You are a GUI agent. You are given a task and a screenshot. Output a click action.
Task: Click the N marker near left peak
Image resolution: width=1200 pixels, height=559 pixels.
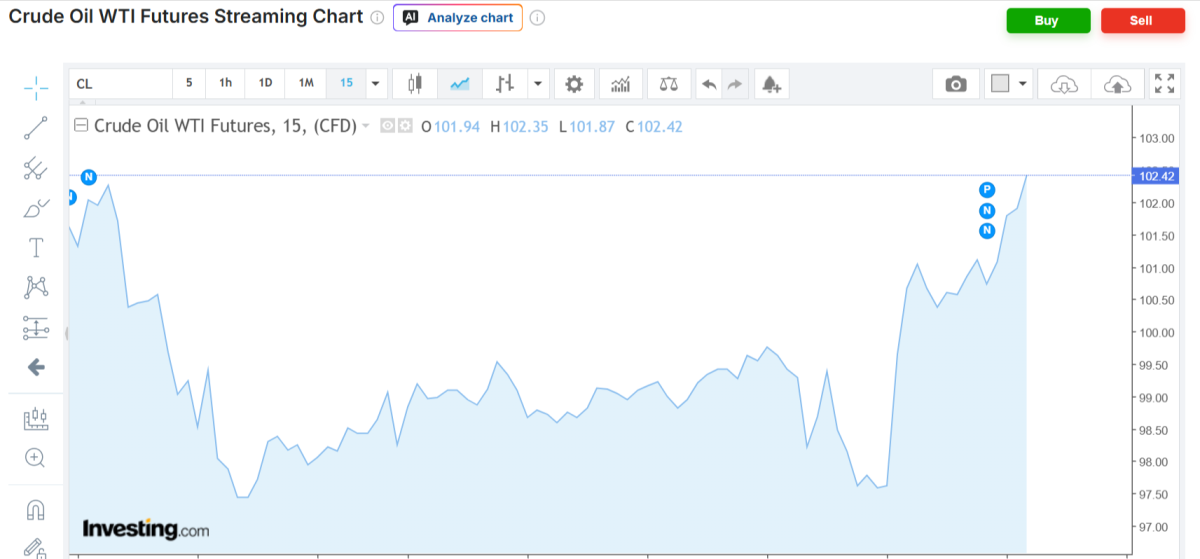click(88, 177)
